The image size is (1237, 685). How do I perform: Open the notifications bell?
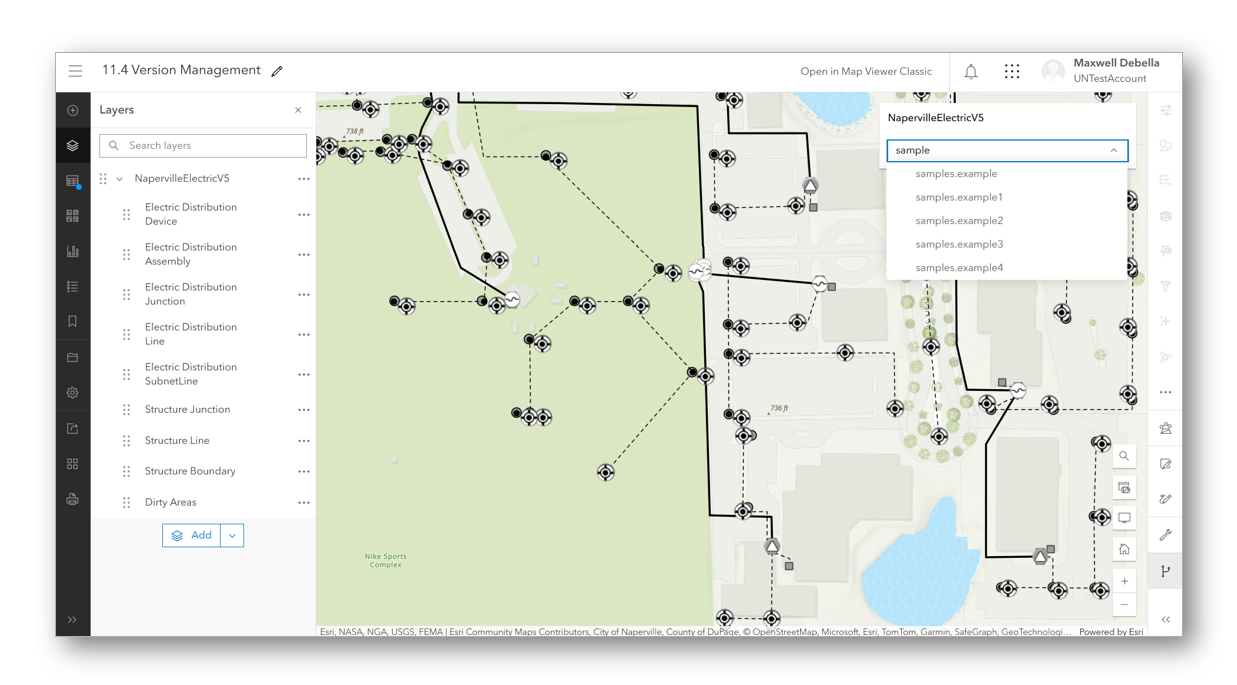tap(971, 72)
